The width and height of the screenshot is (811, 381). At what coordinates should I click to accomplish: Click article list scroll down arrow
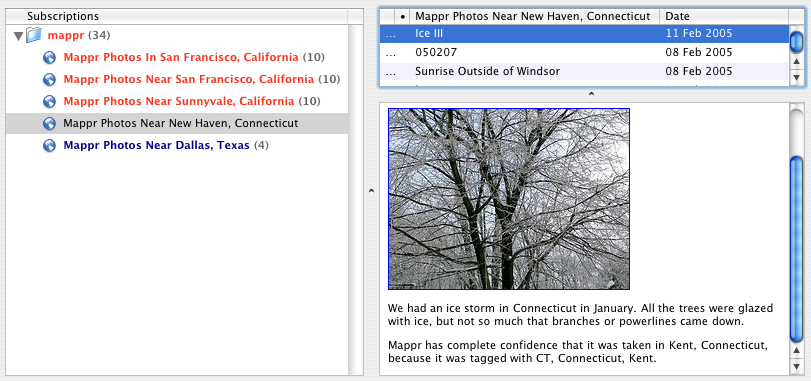pyautogui.click(x=797, y=78)
